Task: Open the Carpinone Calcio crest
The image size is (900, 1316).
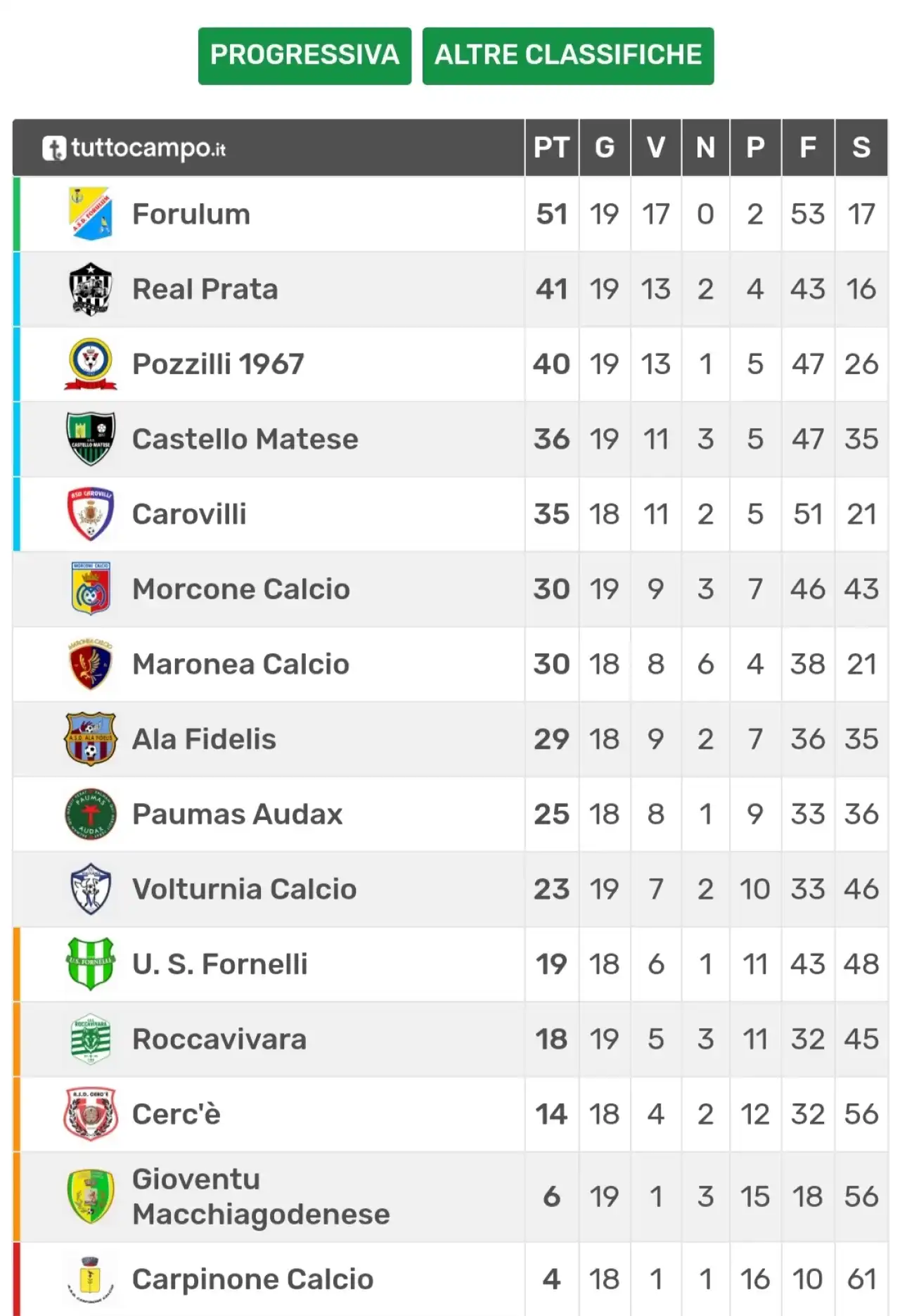Action: pos(91,1279)
